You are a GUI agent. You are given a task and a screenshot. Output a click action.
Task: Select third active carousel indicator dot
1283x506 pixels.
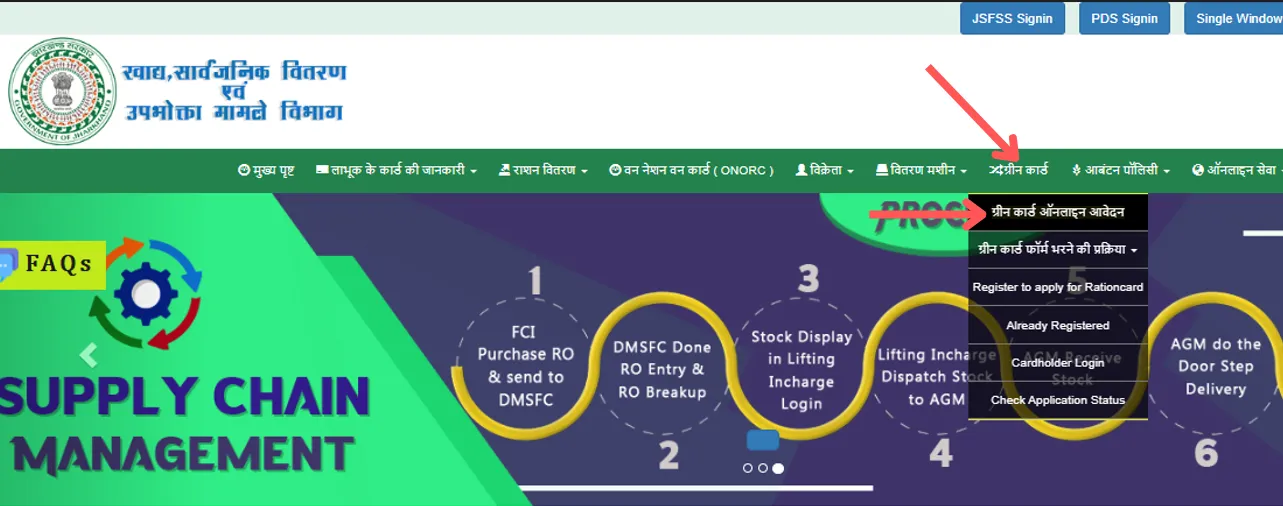[x=778, y=467]
